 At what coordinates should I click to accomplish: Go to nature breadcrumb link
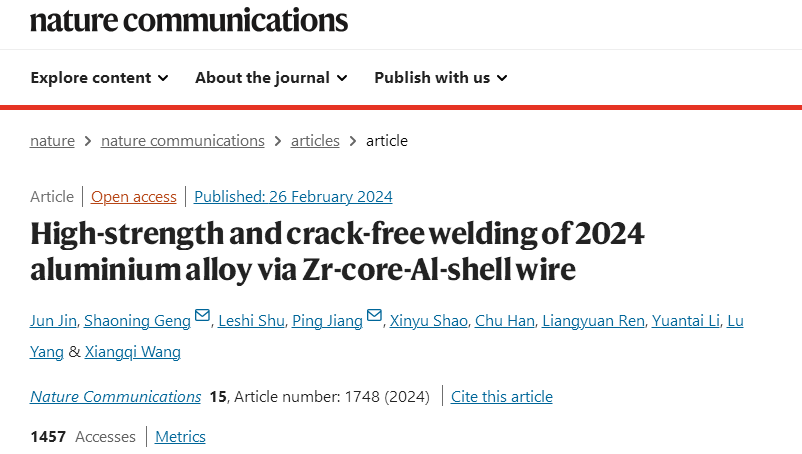tap(52, 141)
